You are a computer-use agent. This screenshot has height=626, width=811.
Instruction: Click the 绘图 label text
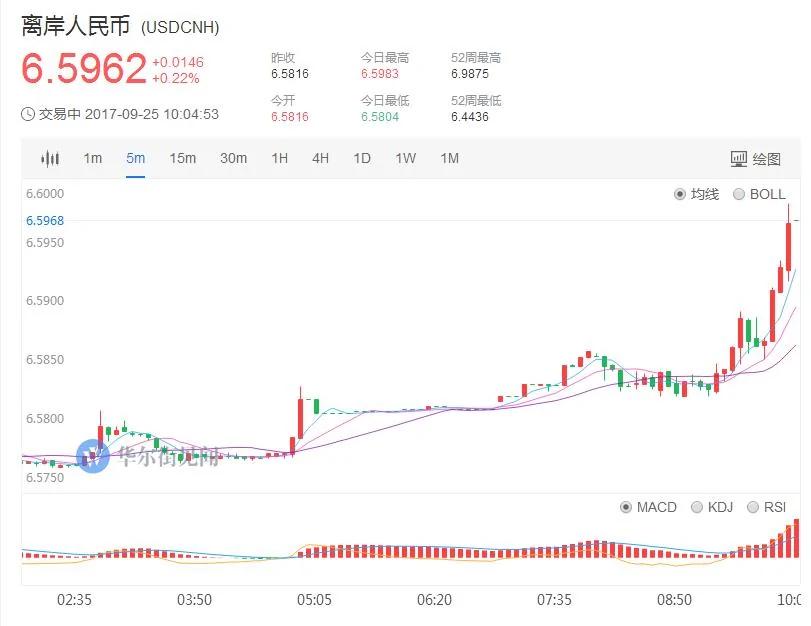pyautogui.click(x=767, y=159)
